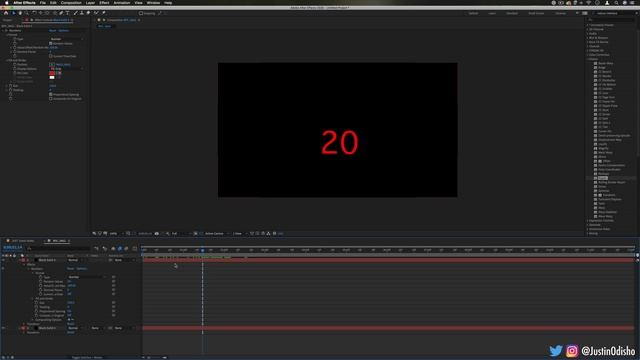
Task: Click the Home icon in the toolbar
Action: [6, 13]
